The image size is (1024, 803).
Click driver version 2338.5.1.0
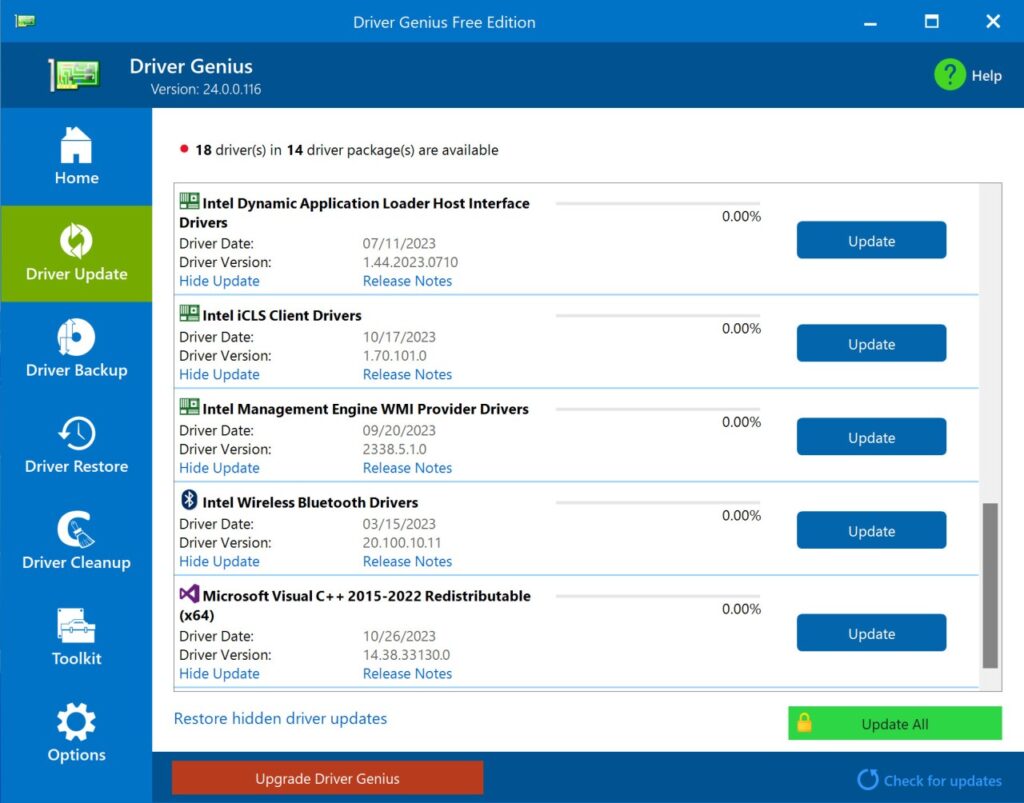(394, 449)
